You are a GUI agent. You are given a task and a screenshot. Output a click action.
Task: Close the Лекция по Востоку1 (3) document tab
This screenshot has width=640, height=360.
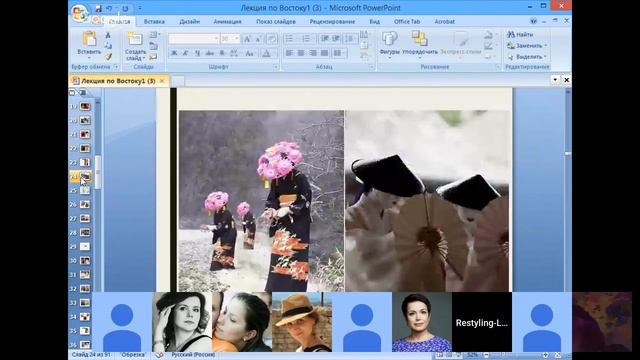(x=162, y=81)
